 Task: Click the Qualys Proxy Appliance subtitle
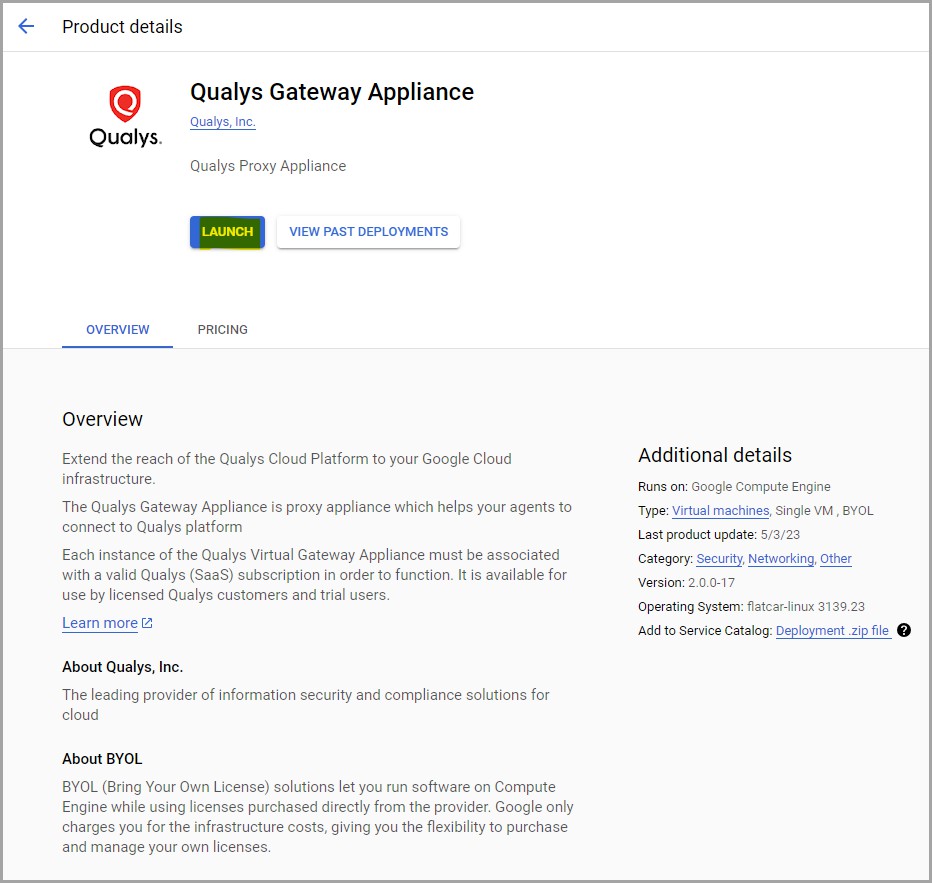tap(268, 166)
